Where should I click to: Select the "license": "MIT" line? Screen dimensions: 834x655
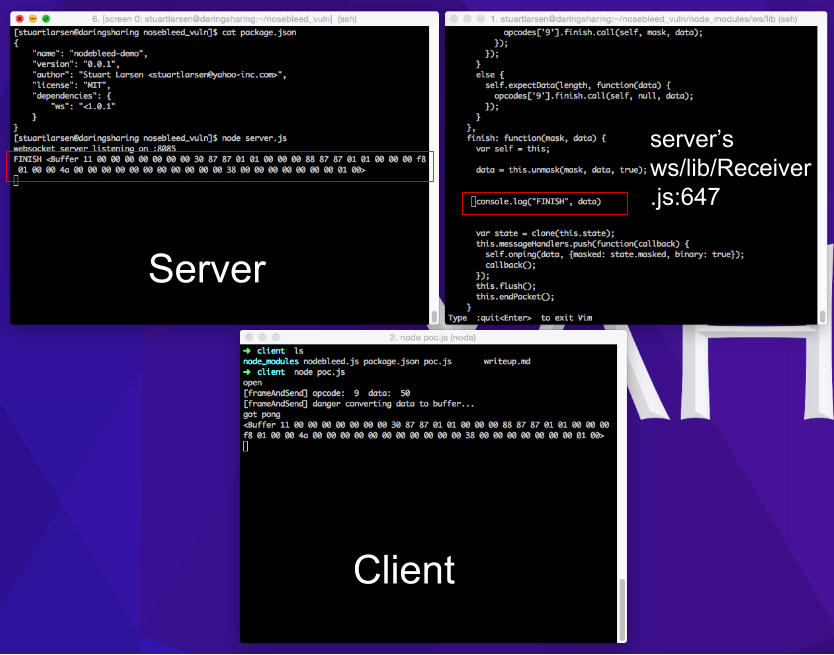click(71, 85)
